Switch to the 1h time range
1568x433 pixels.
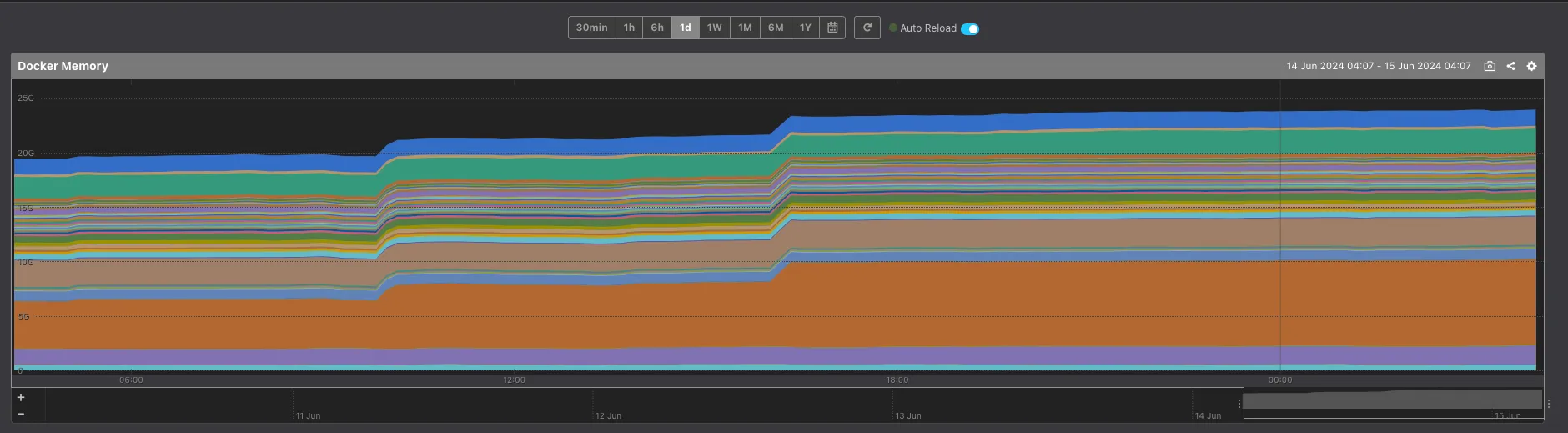tap(629, 28)
